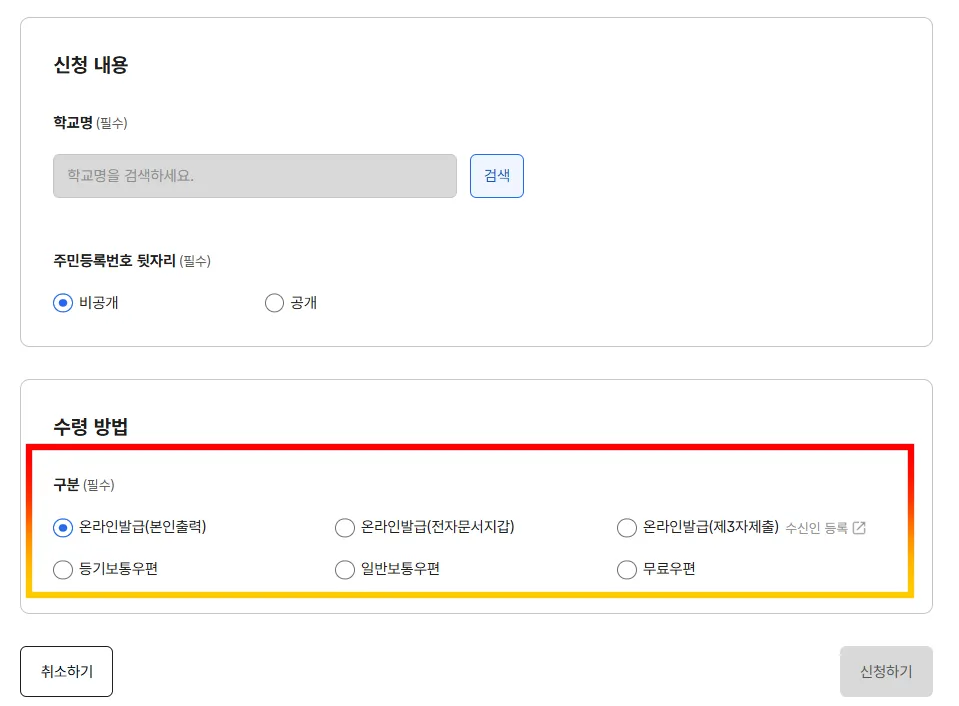Click the 수령 방법 heading
Viewport: 959px width, 706px height.
click(x=91, y=426)
